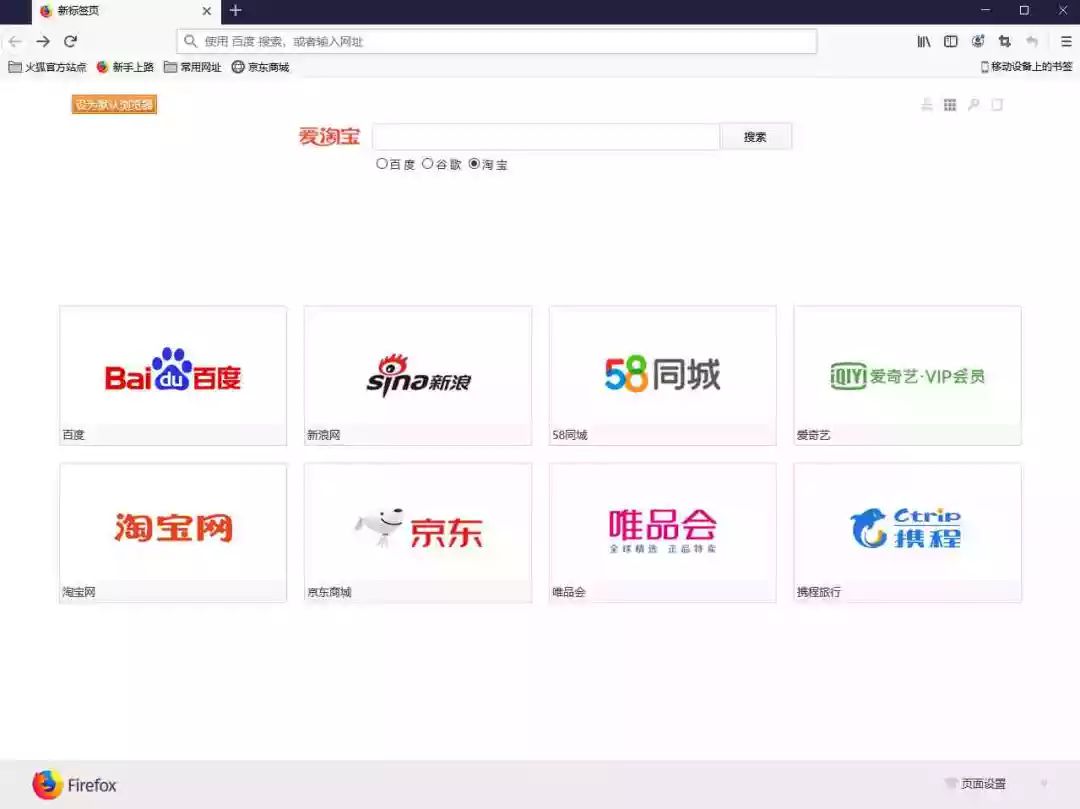This screenshot has width=1080, height=809.
Task: Click the 爱淘宝 logo
Action: (329, 136)
